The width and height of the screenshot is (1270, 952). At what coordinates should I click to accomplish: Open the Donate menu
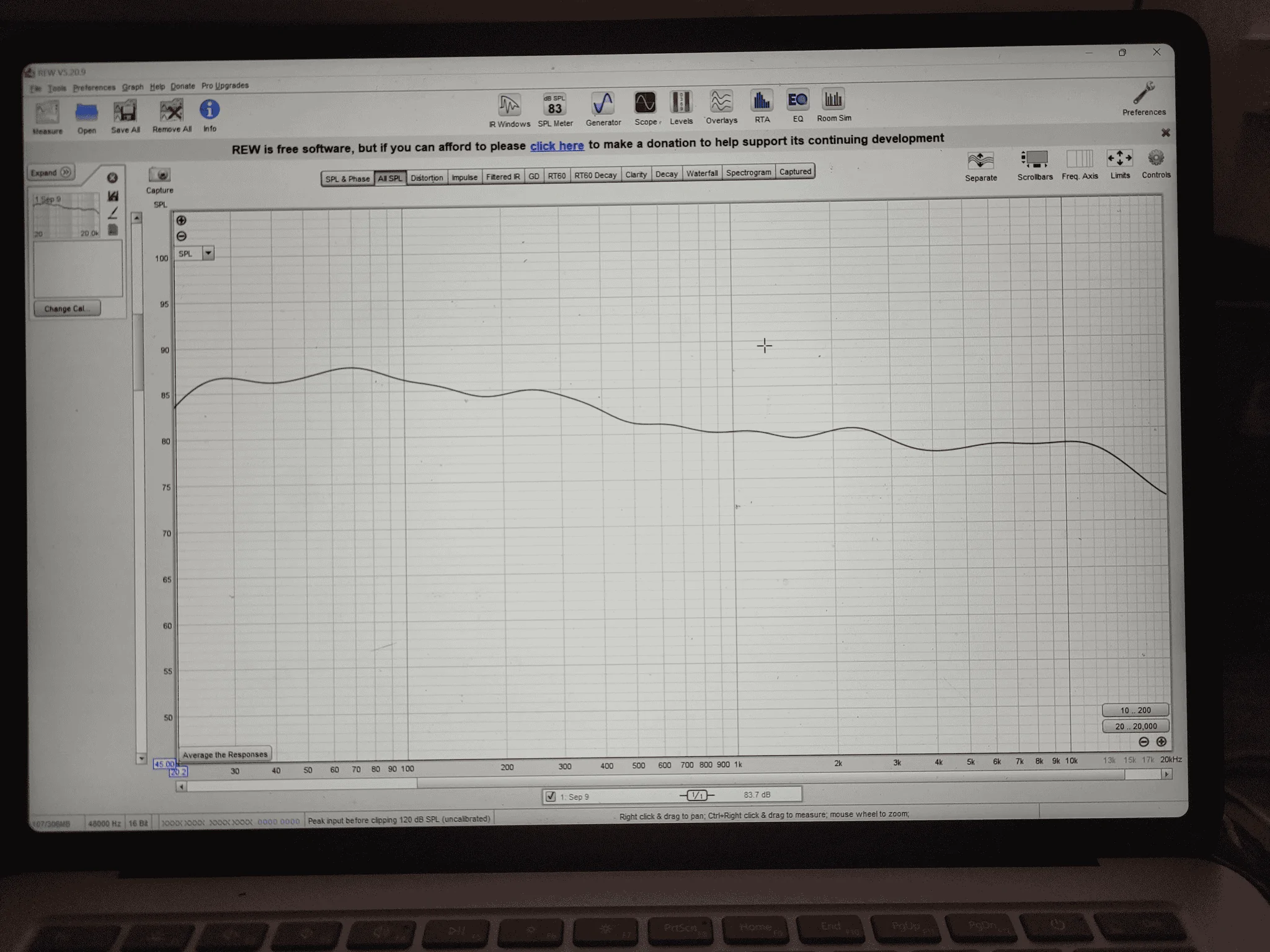182,86
